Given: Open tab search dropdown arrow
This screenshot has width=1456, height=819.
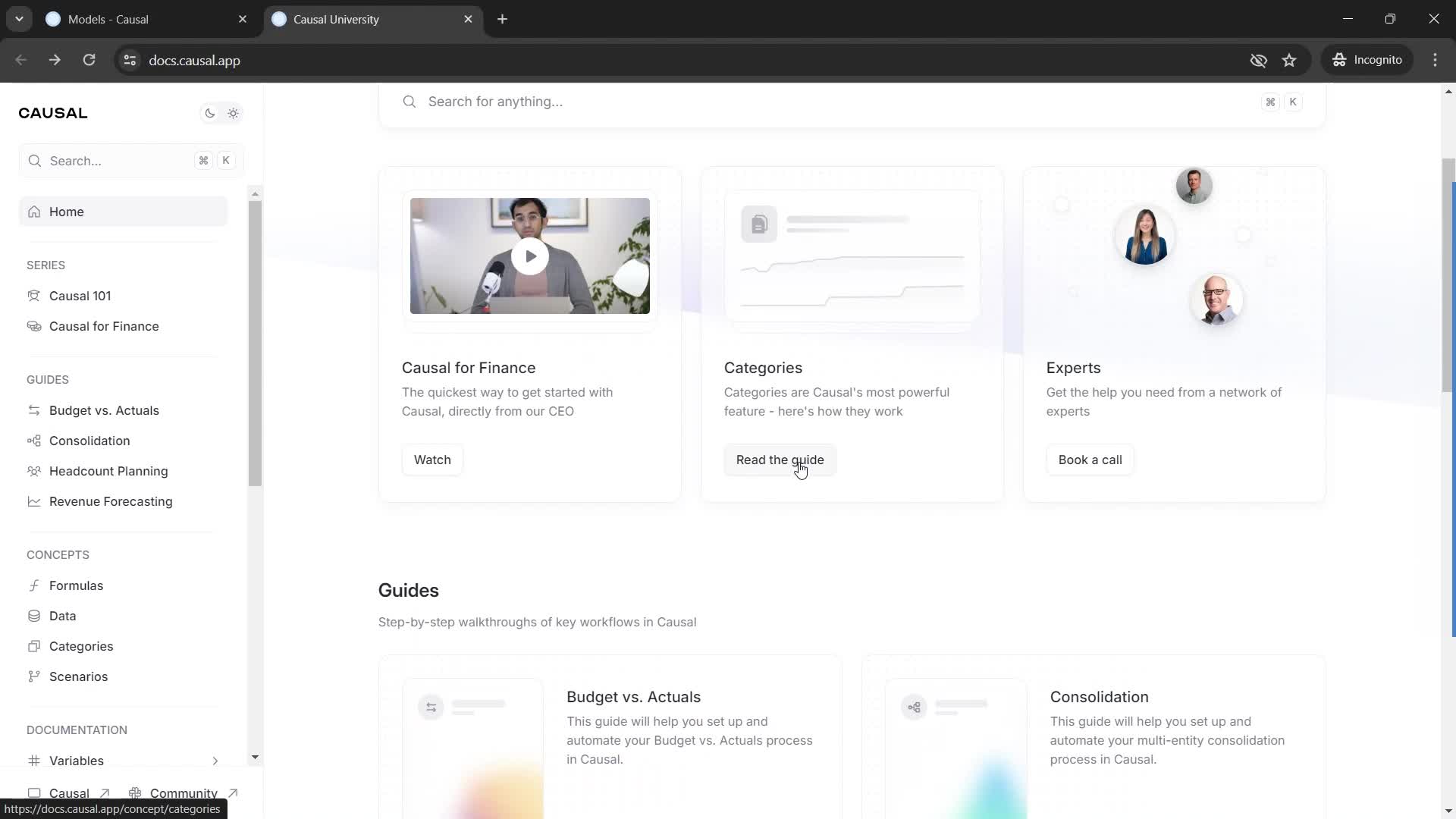Looking at the screenshot, I should [19, 19].
